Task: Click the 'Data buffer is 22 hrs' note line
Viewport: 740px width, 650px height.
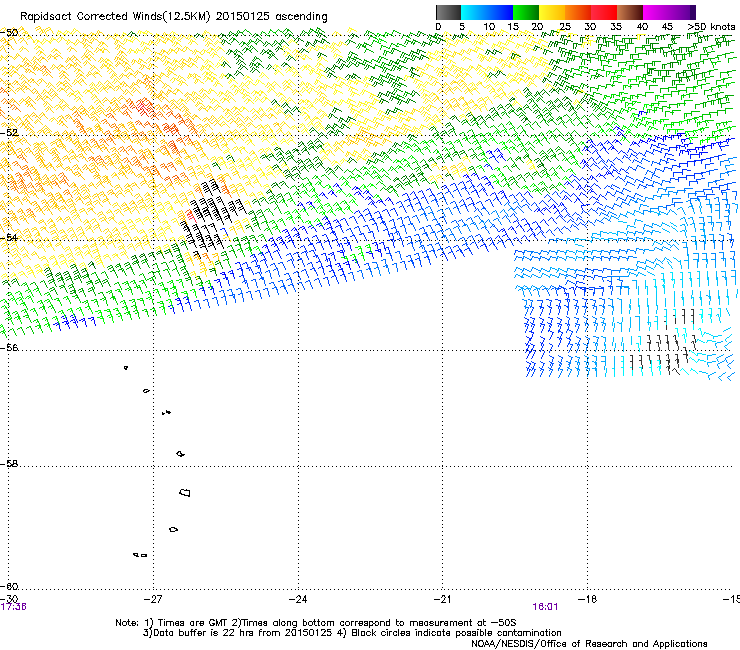Action: click(352, 633)
